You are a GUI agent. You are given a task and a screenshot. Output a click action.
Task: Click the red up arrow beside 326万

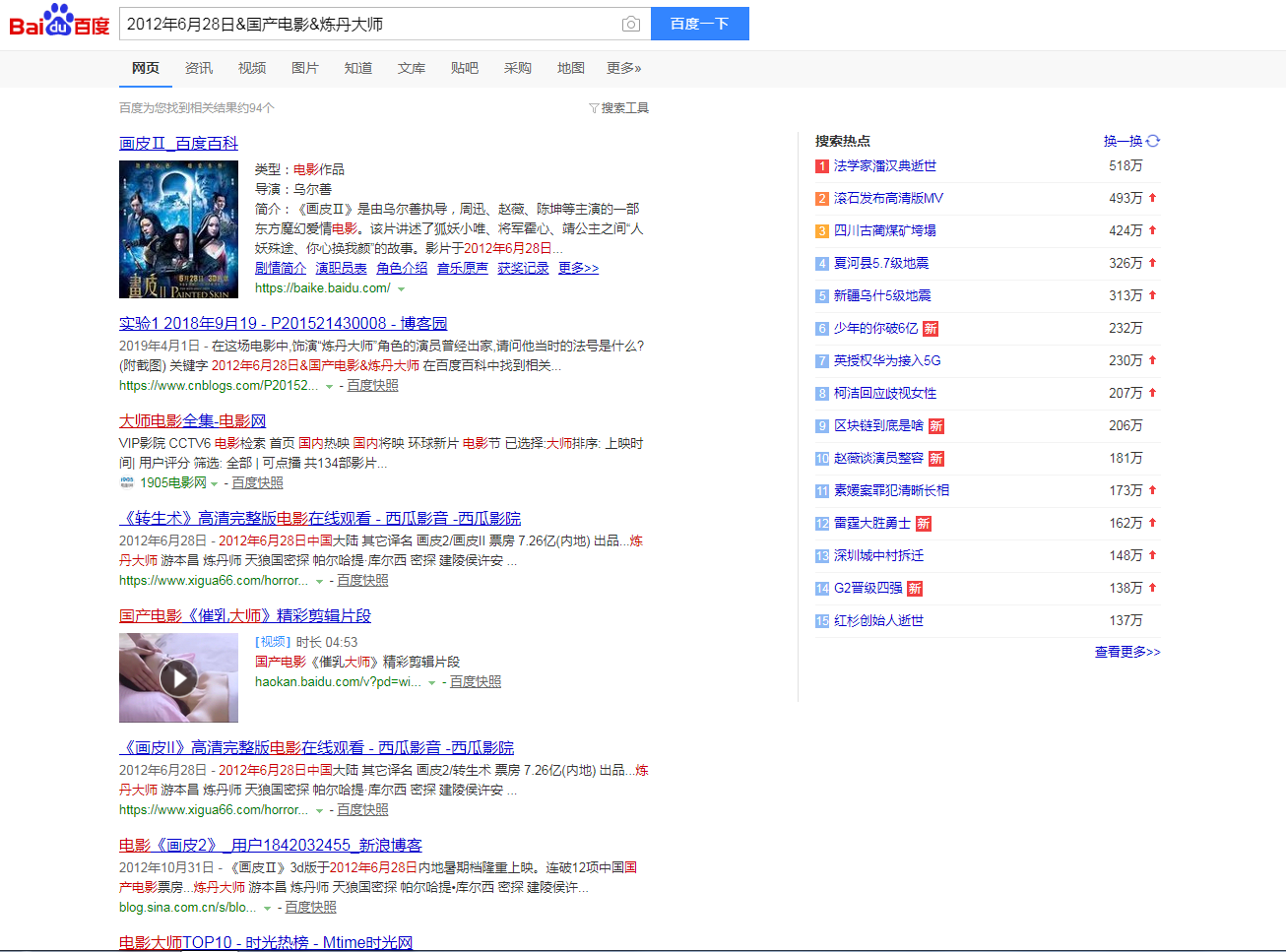click(1153, 263)
